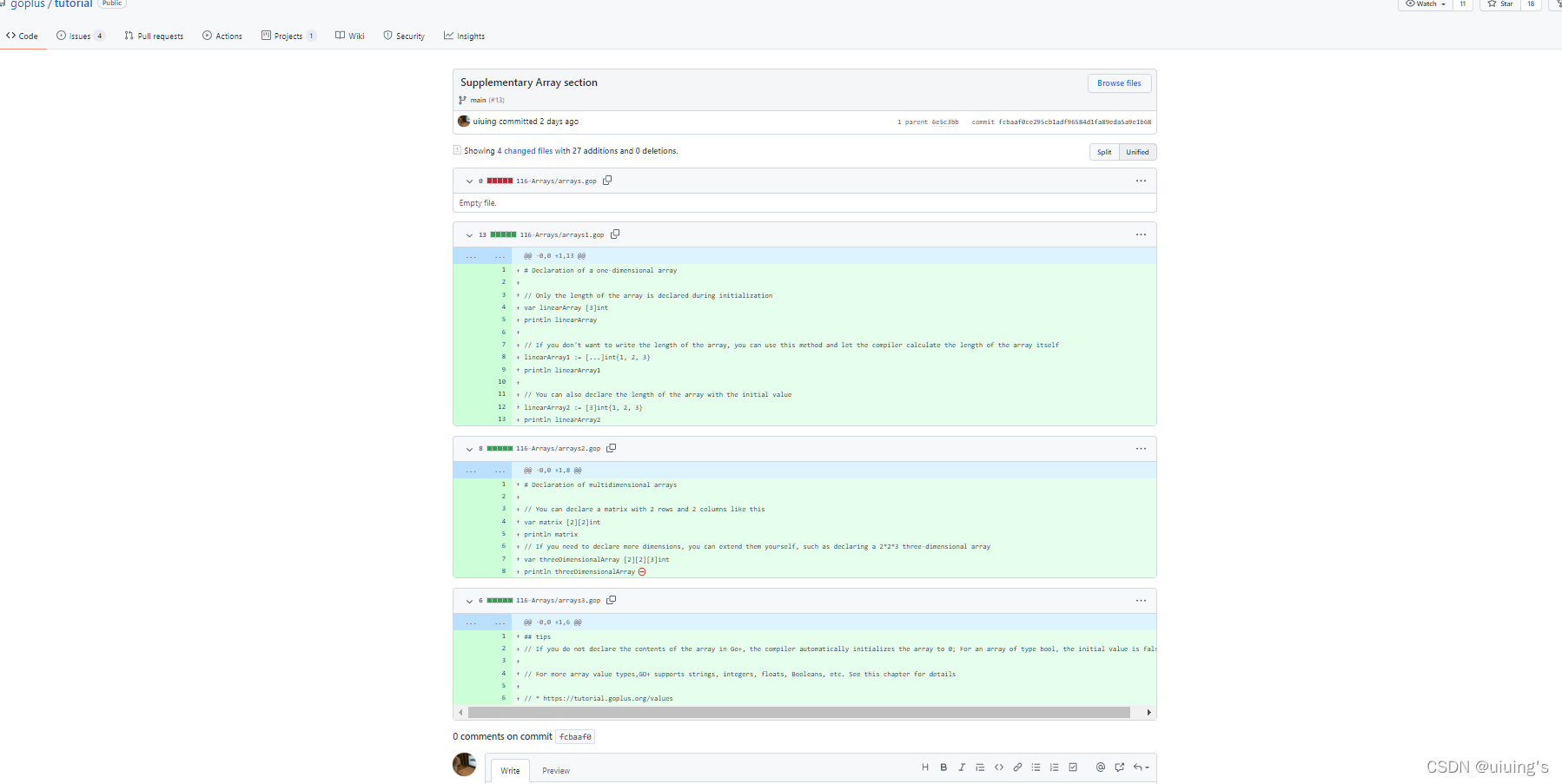Click horizontal scrollbar right arrow in arrays3.gop diff
This screenshot has width=1562, height=784.
[1148, 713]
